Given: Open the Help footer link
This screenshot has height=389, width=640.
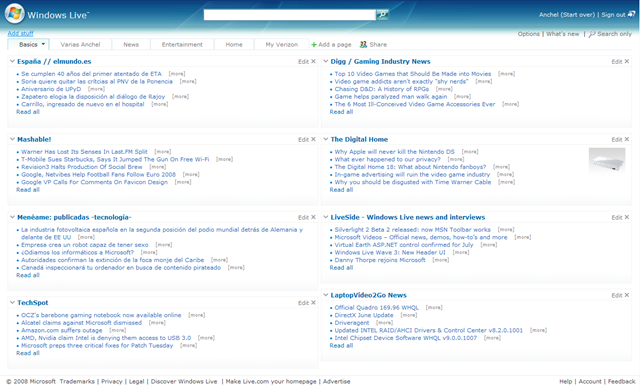Looking at the screenshot, I should click(x=565, y=382).
